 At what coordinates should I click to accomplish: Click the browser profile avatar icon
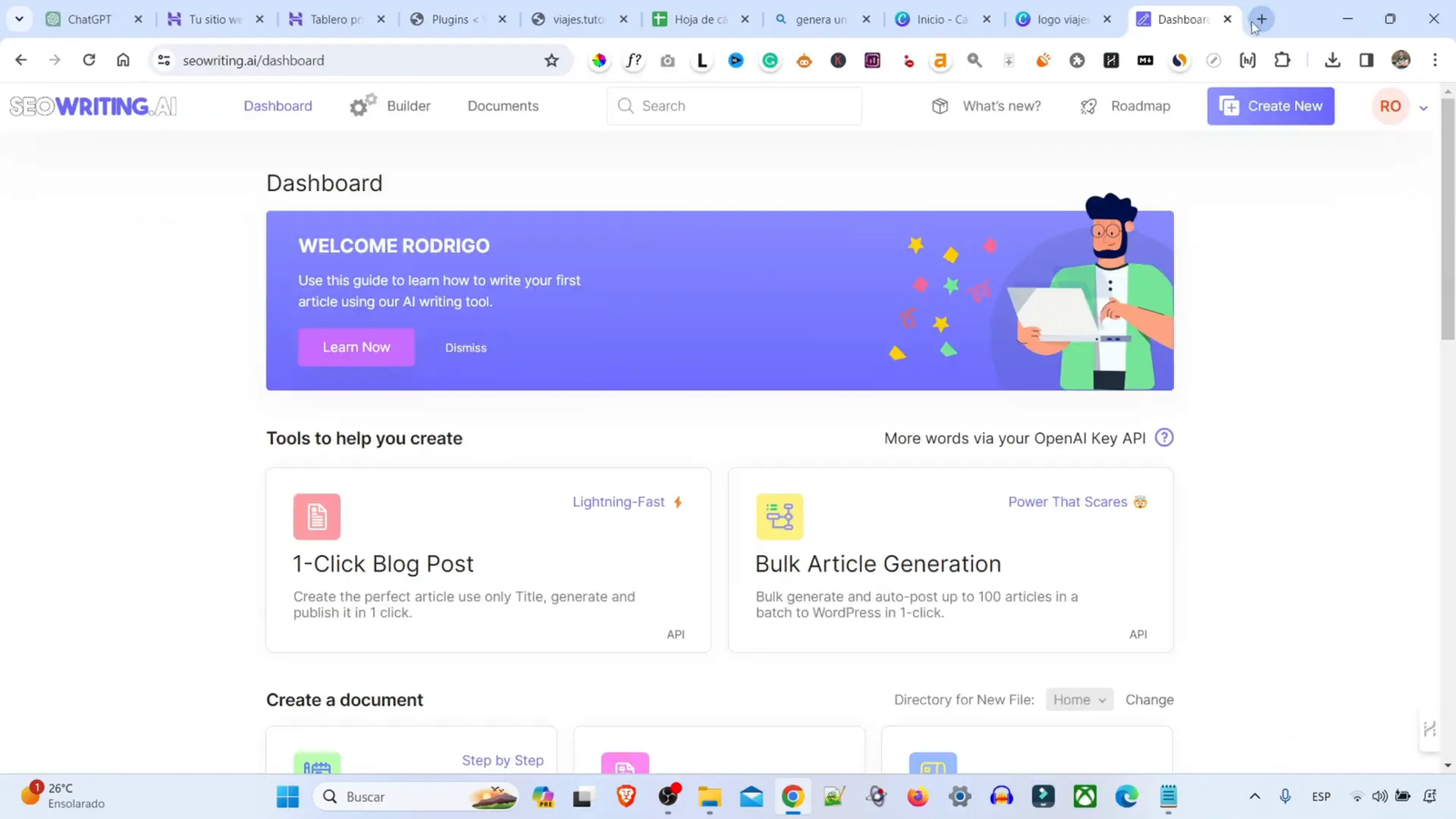[1400, 60]
